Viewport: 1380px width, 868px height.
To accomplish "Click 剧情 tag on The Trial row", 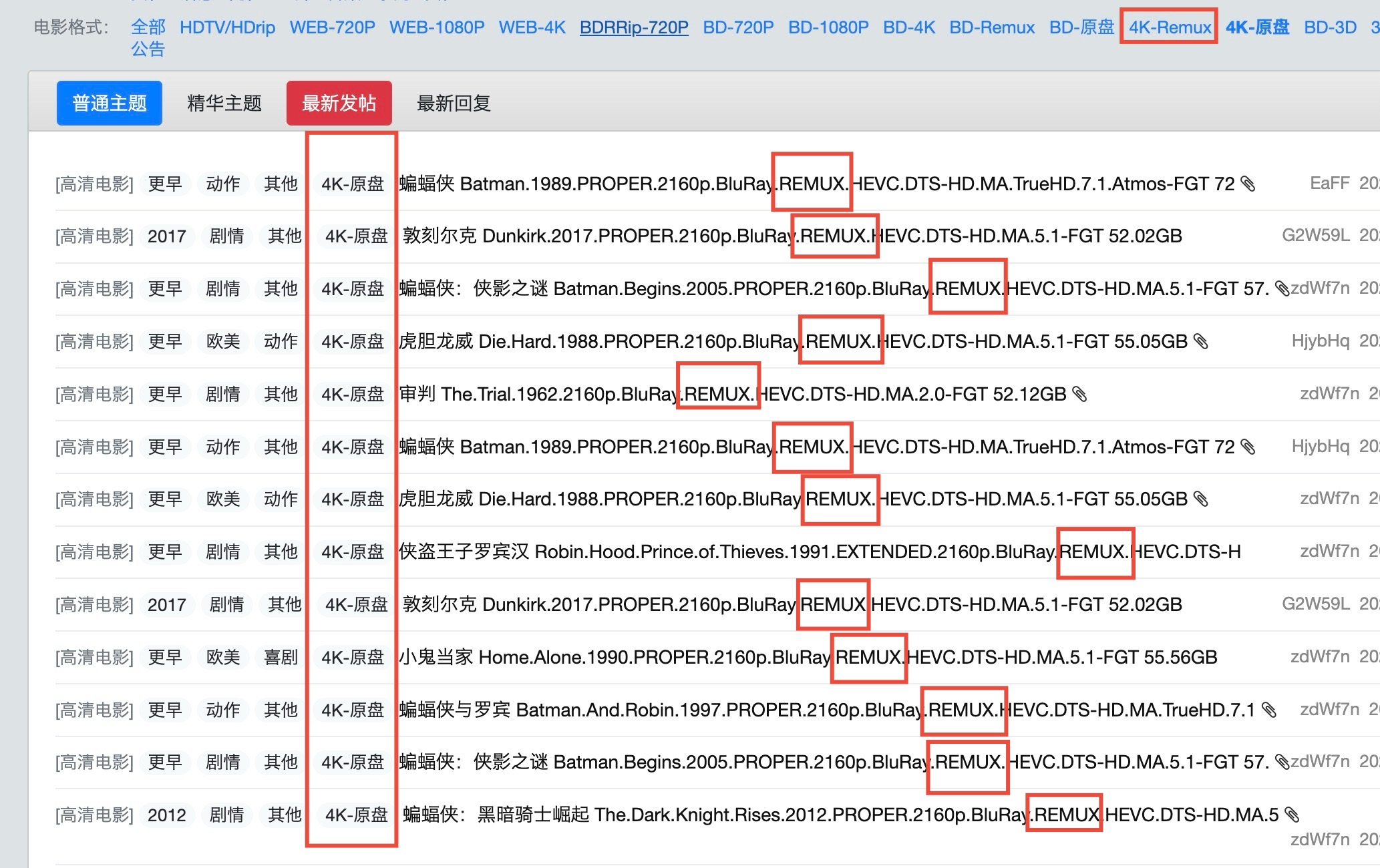I will 223,395.
